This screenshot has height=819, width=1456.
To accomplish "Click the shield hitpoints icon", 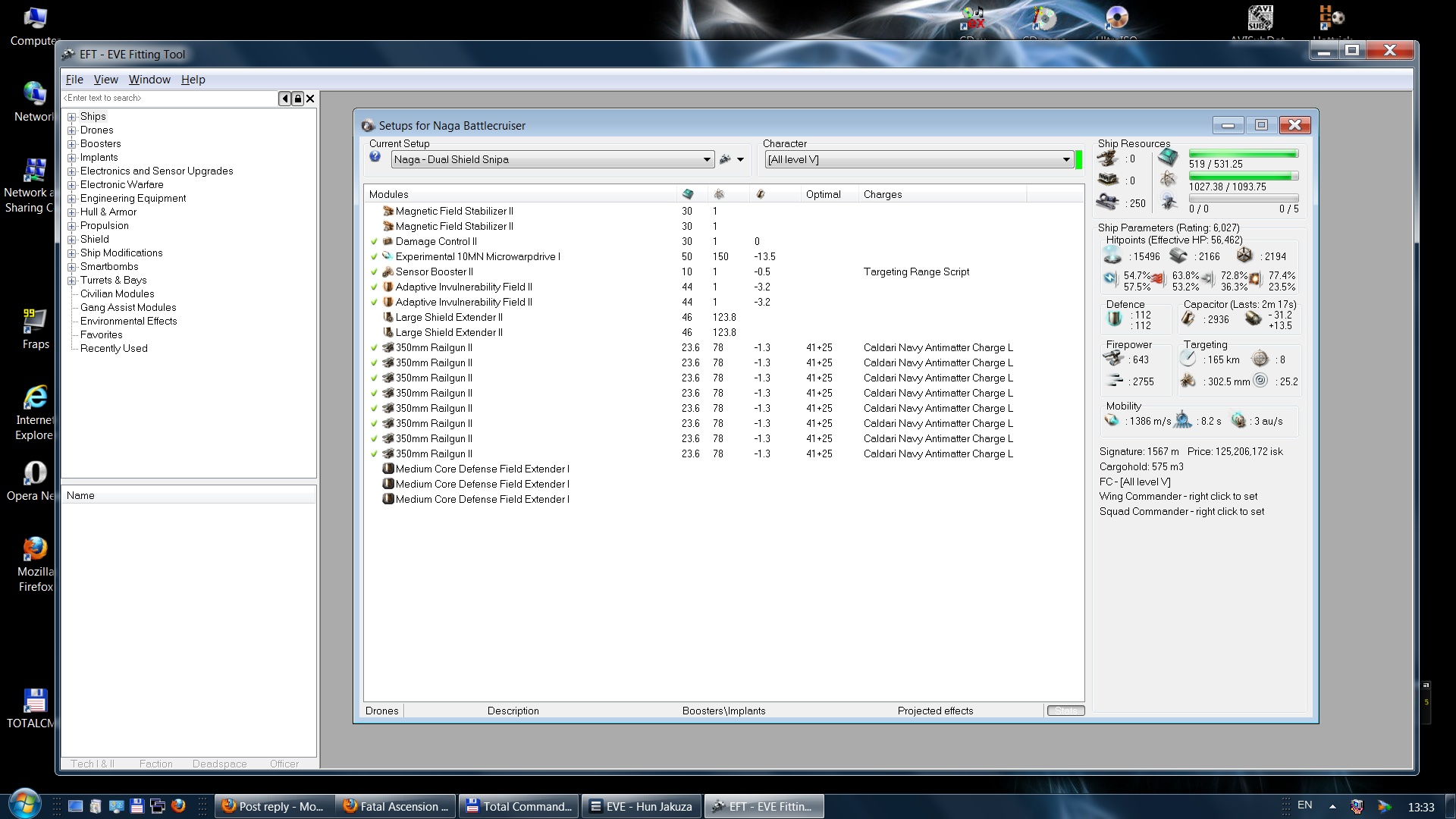I will pos(1112,256).
